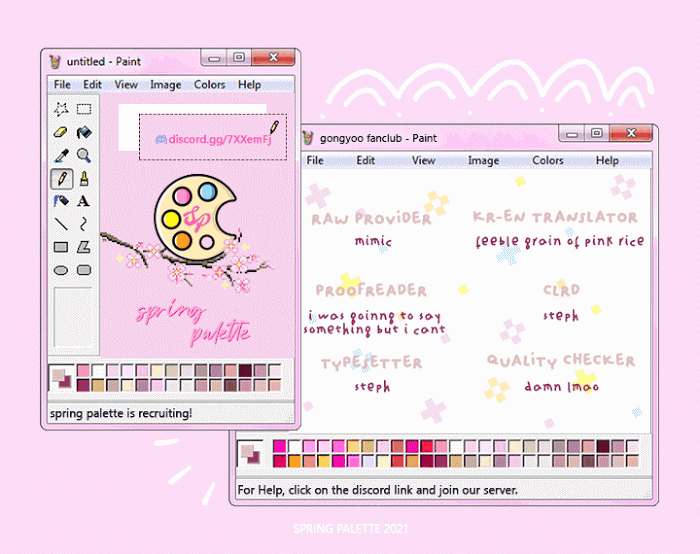Open Colors menu in gongyoo fanclub window
Viewport: 700px width, 554px height.
coord(547,160)
